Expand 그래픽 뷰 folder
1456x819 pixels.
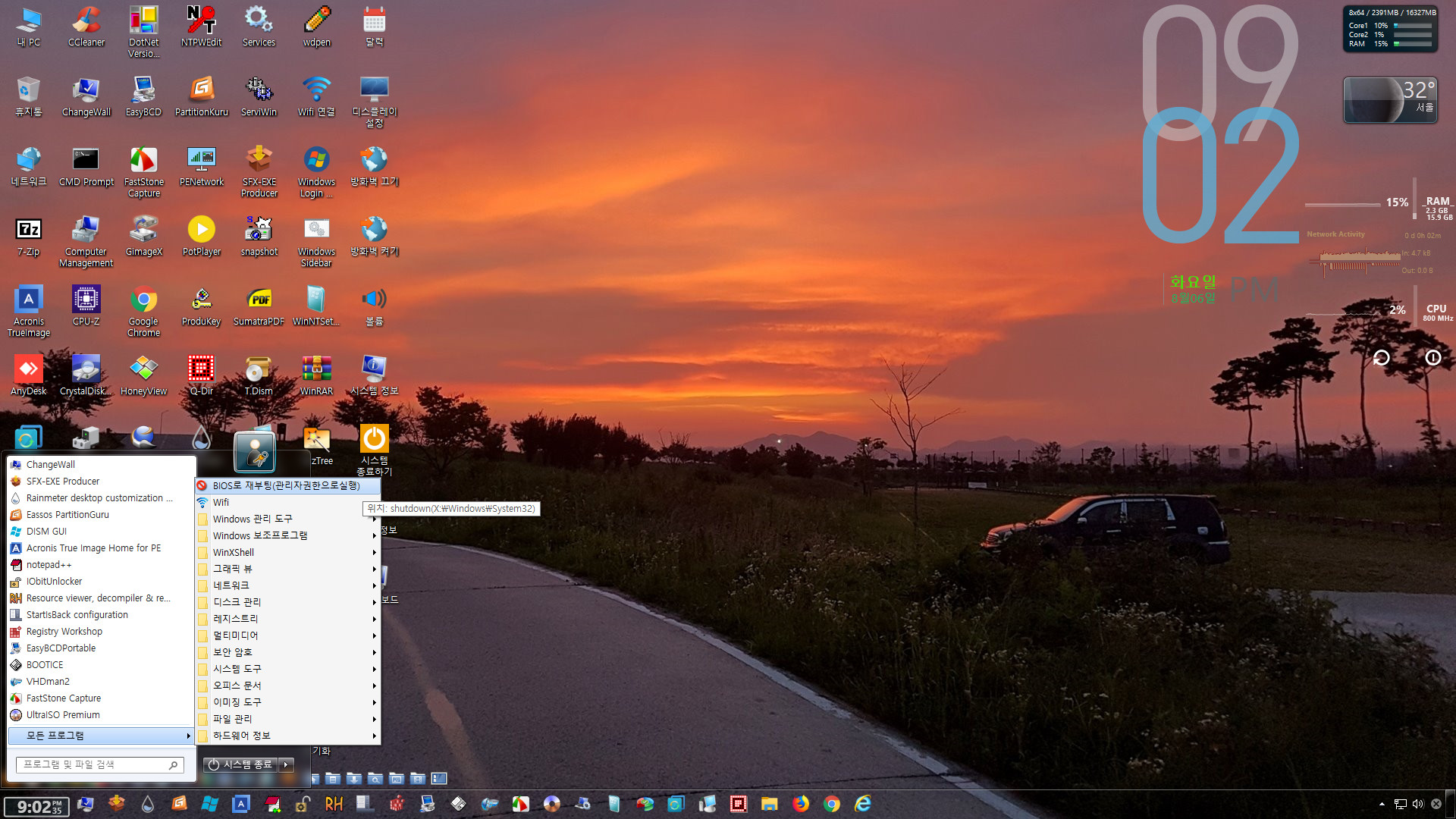click(x=288, y=569)
